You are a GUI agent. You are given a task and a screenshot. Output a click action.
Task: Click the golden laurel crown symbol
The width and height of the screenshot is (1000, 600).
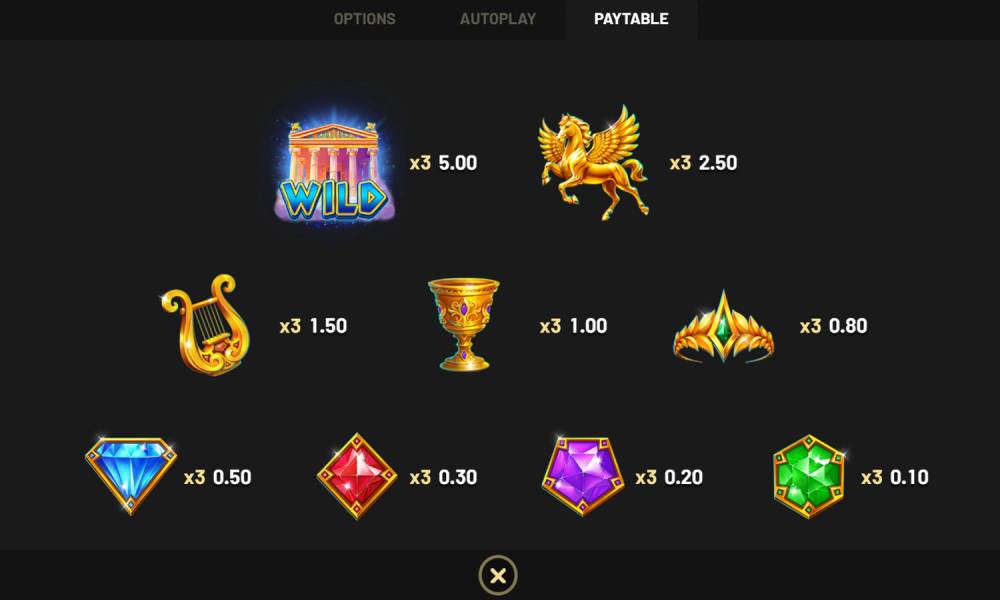click(723, 326)
